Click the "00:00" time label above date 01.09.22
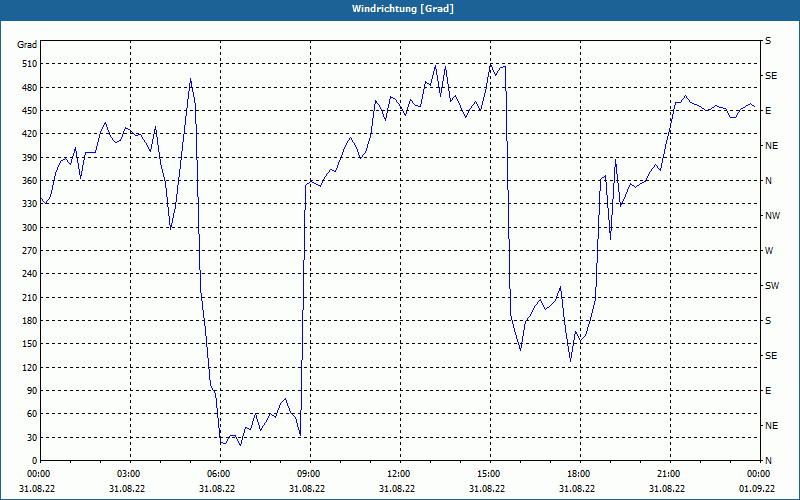 pos(757,474)
